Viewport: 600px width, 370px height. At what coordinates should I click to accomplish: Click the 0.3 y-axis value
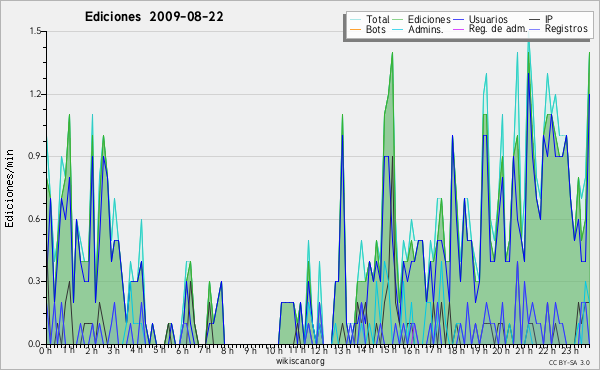coord(35,281)
